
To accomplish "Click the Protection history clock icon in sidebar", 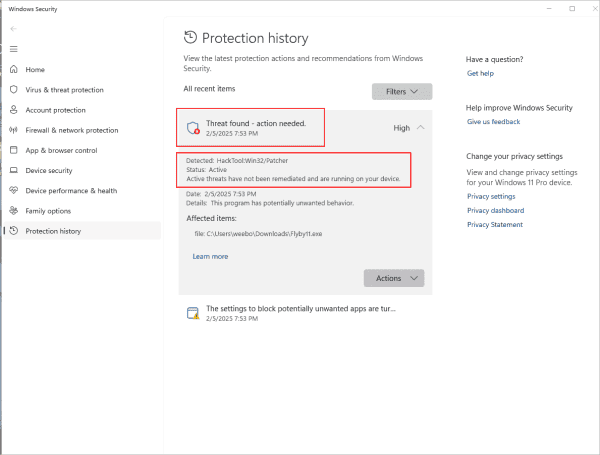I will pos(14,231).
